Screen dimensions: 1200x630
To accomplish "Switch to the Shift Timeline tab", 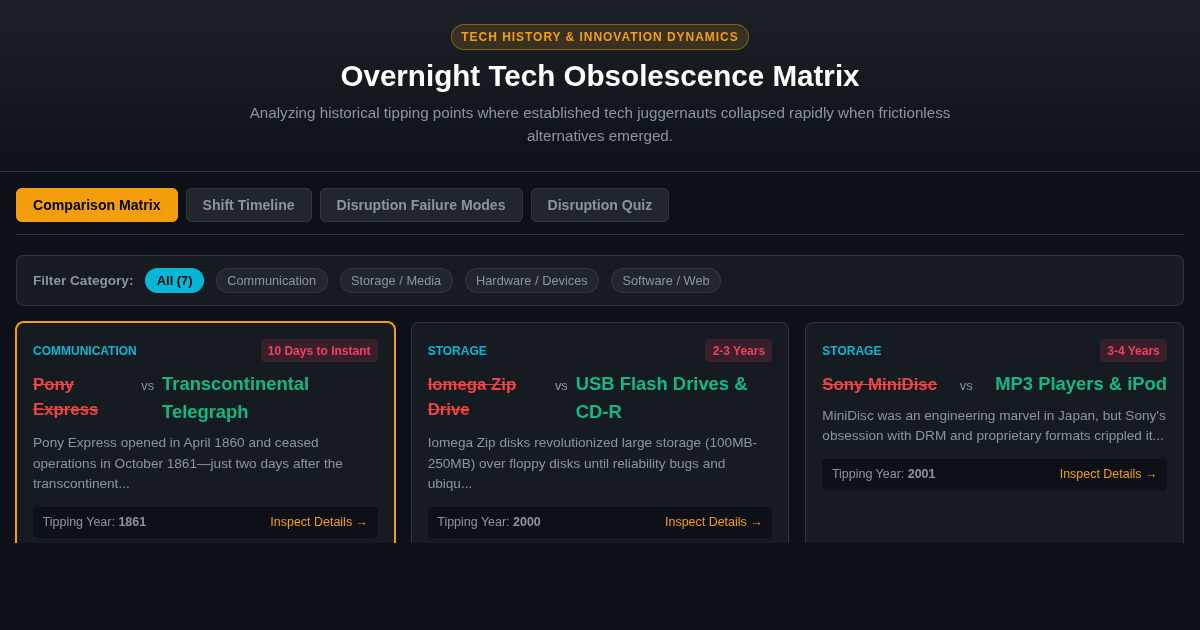I will (249, 205).
